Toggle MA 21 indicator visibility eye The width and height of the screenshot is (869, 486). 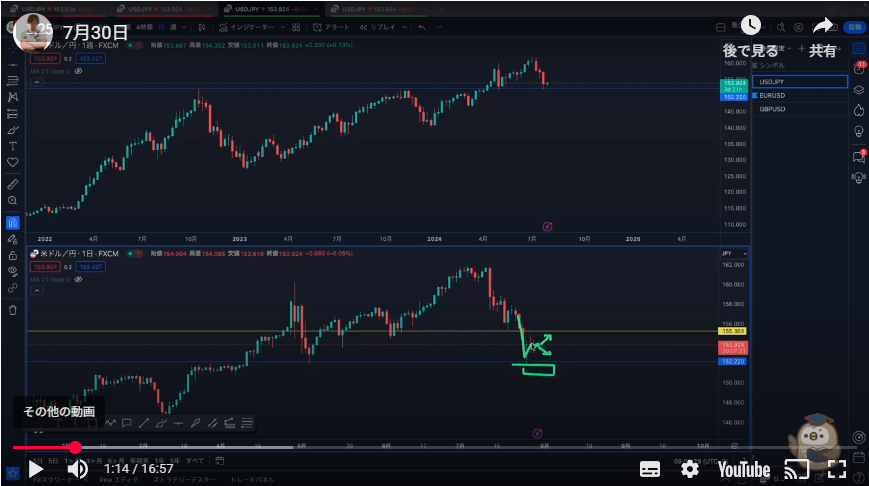click(x=78, y=72)
